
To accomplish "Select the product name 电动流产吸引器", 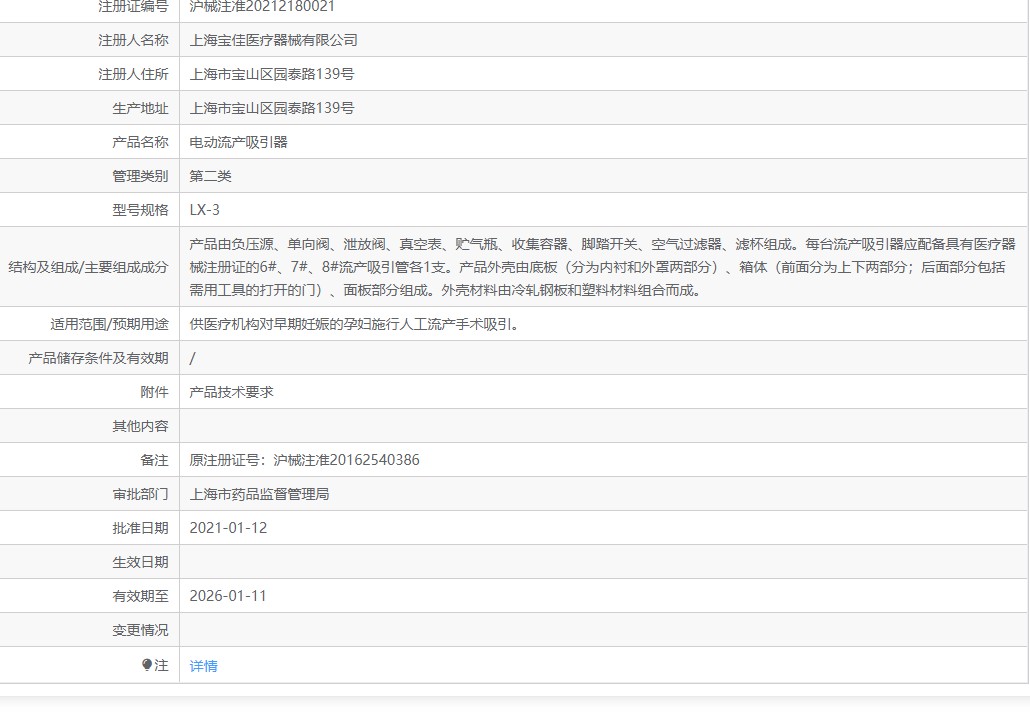I will (x=238, y=142).
